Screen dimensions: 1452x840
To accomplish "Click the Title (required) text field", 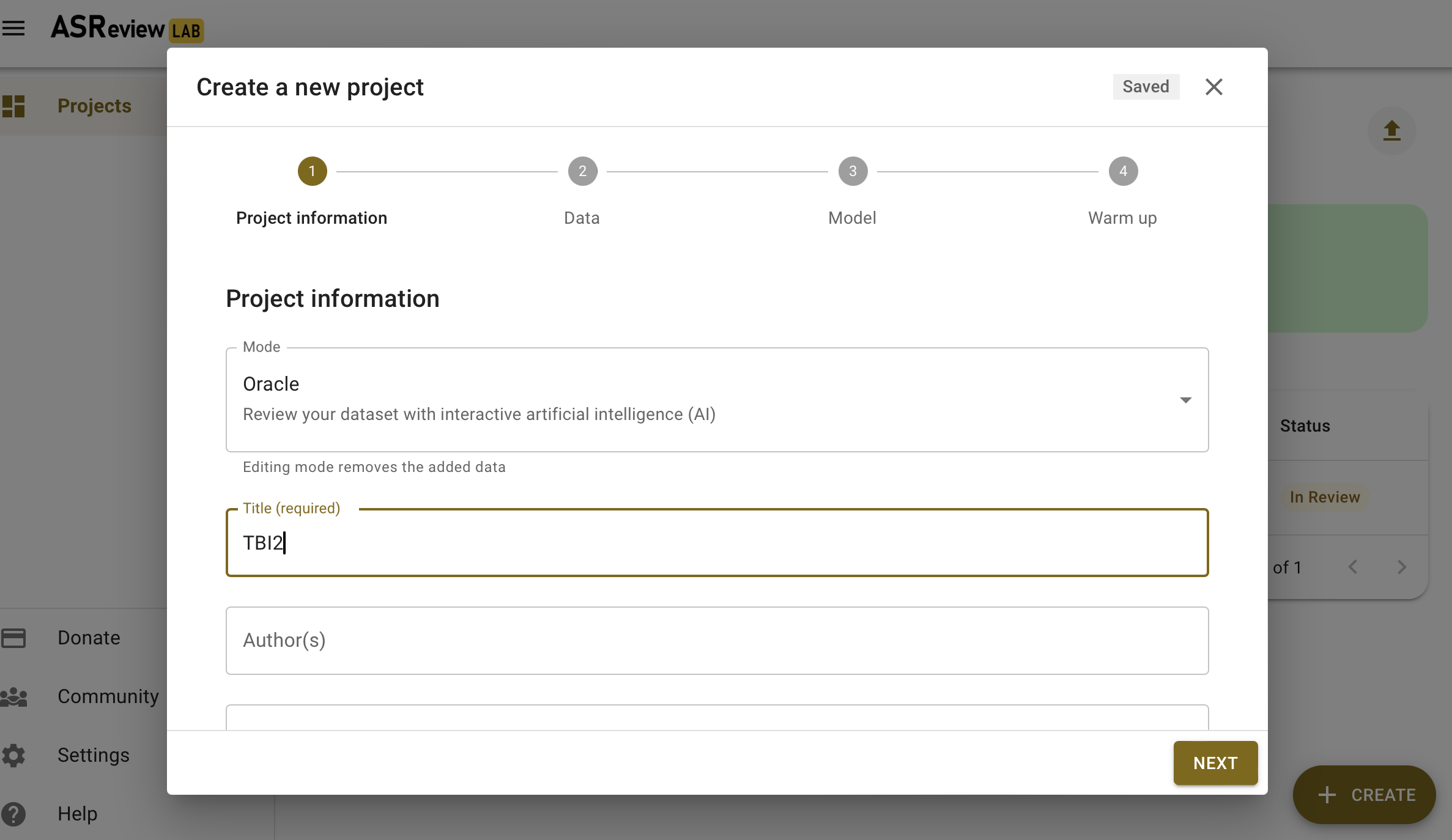I will point(717,543).
